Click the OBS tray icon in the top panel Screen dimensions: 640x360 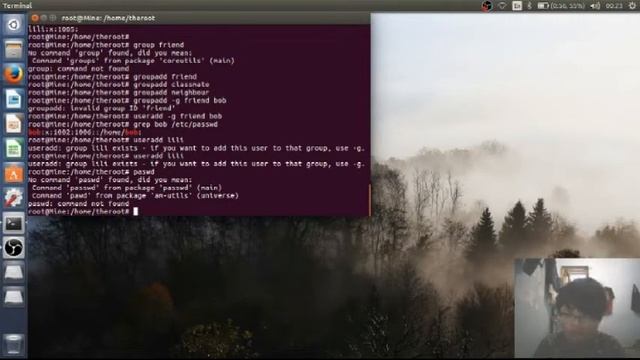pos(487,6)
